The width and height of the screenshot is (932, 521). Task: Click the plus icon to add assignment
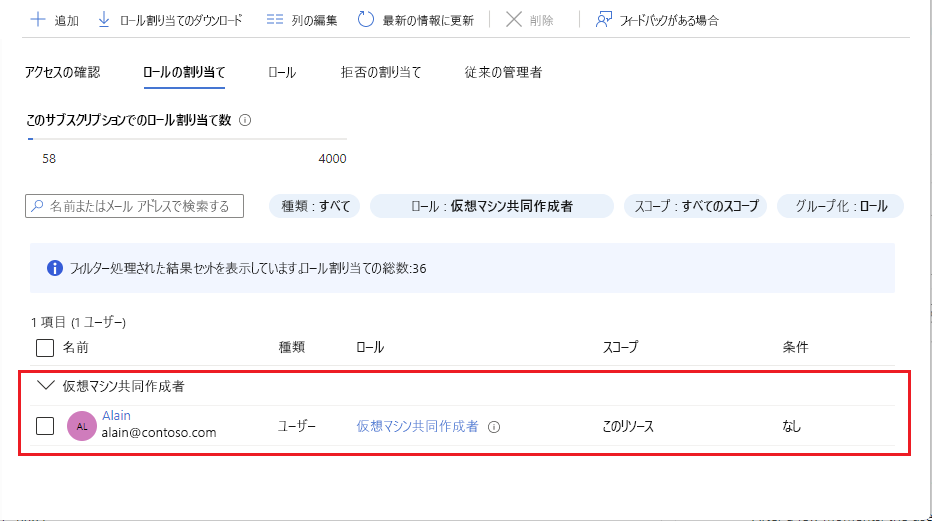point(39,19)
